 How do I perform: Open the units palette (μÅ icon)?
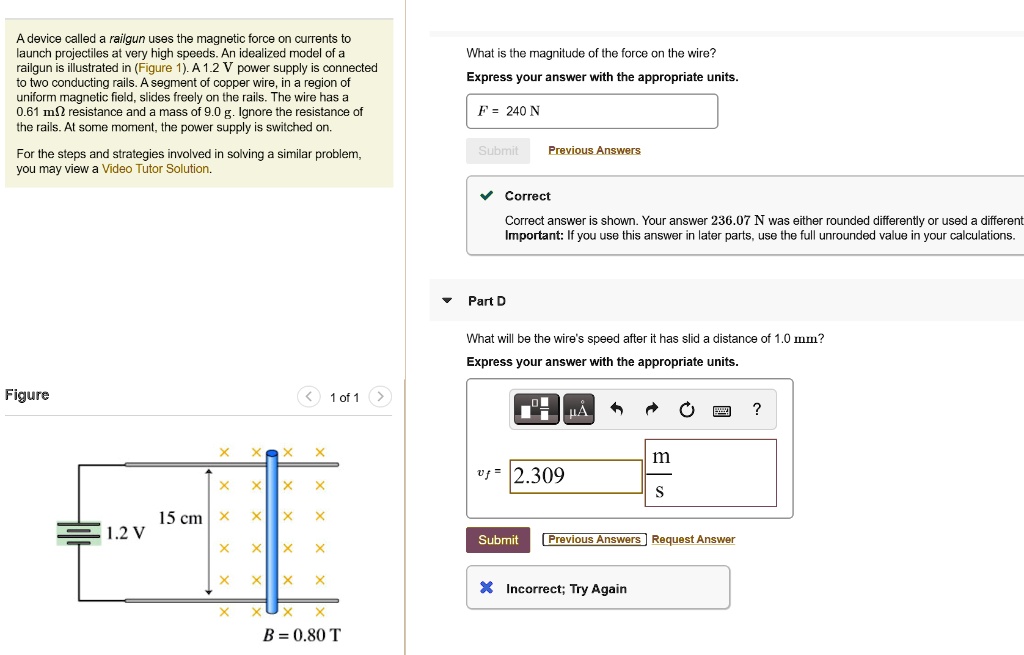577,408
